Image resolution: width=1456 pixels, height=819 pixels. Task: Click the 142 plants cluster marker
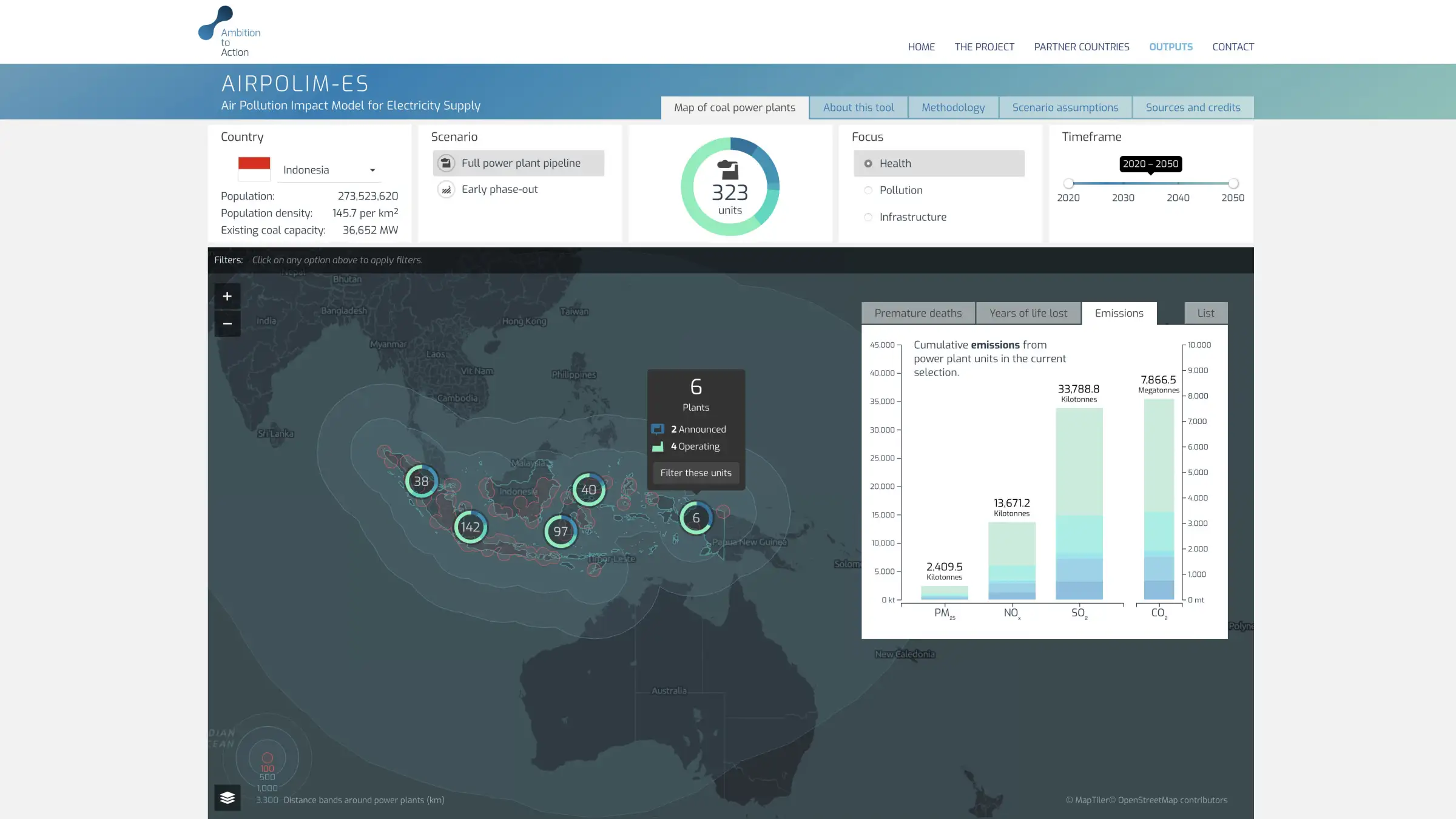point(470,527)
